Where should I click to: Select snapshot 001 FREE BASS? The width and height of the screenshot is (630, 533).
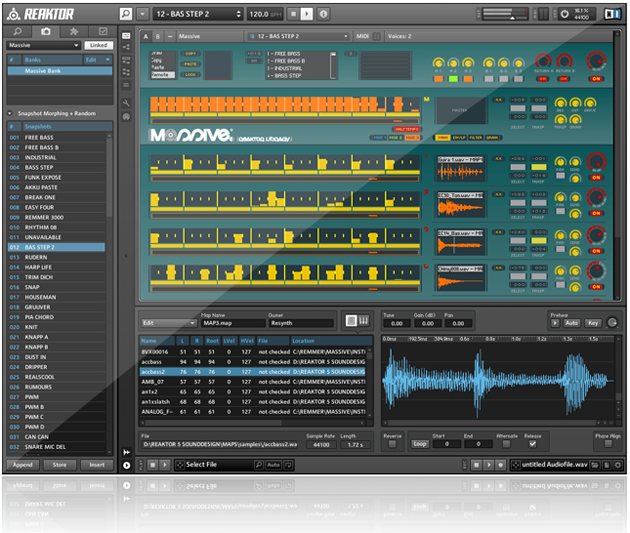click(56, 137)
